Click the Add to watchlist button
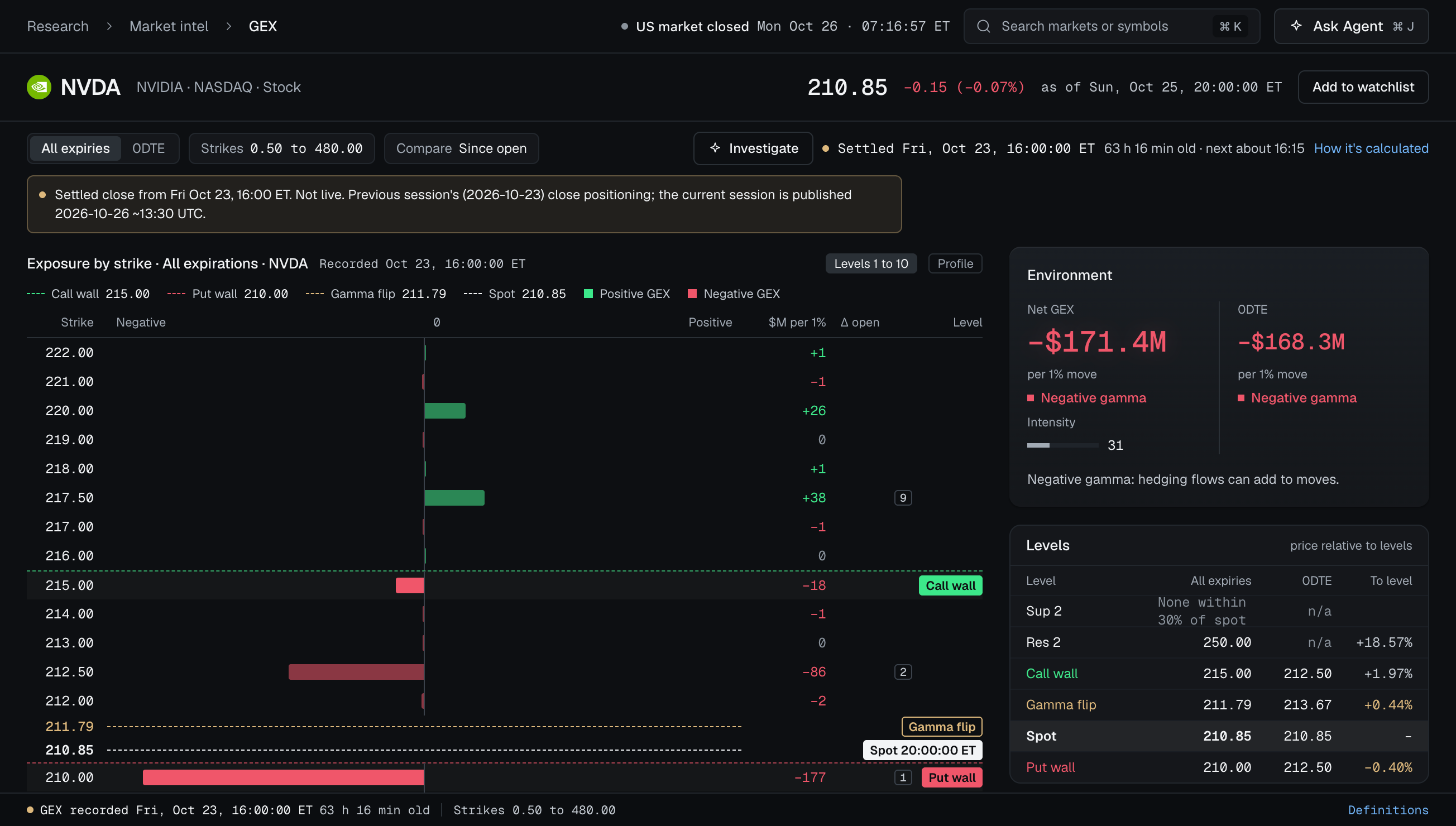The image size is (1456, 826). pyautogui.click(x=1363, y=87)
